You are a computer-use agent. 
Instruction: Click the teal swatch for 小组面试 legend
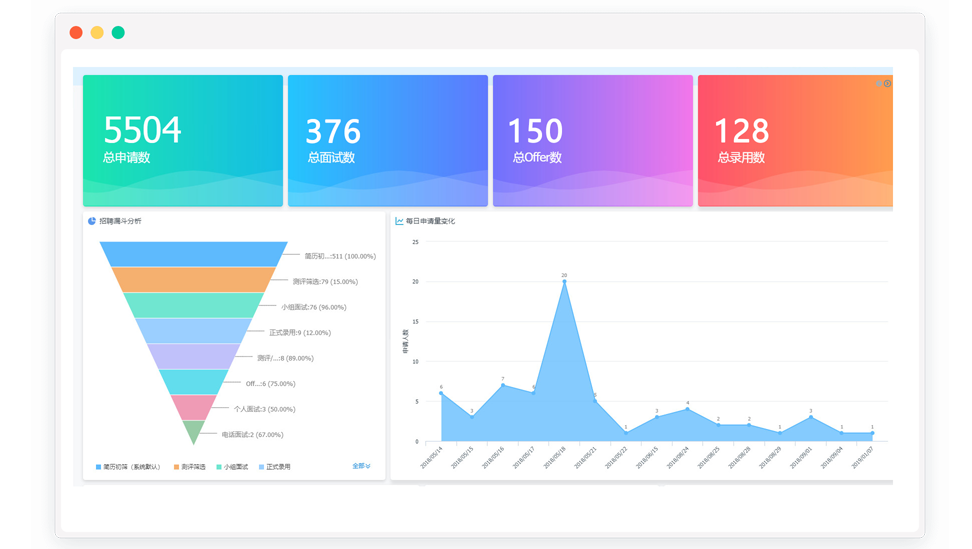pyautogui.click(x=219, y=467)
